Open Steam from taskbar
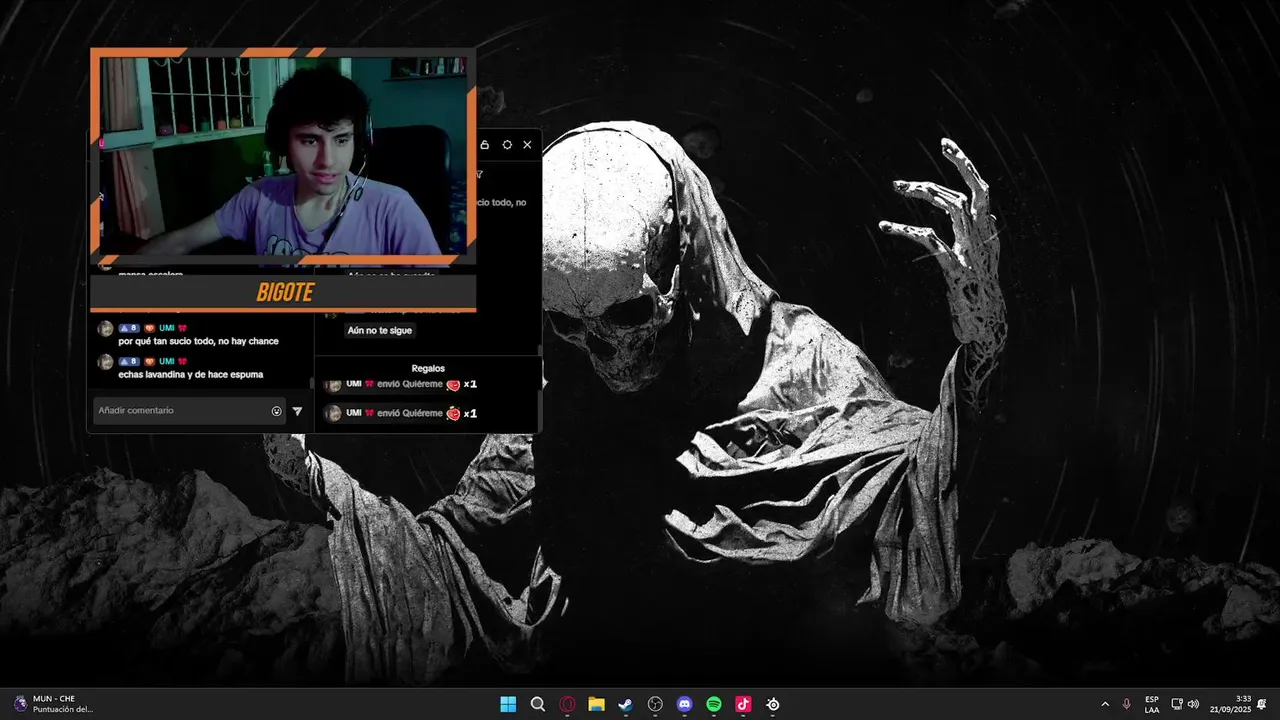Image resolution: width=1280 pixels, height=720 pixels. 626,704
